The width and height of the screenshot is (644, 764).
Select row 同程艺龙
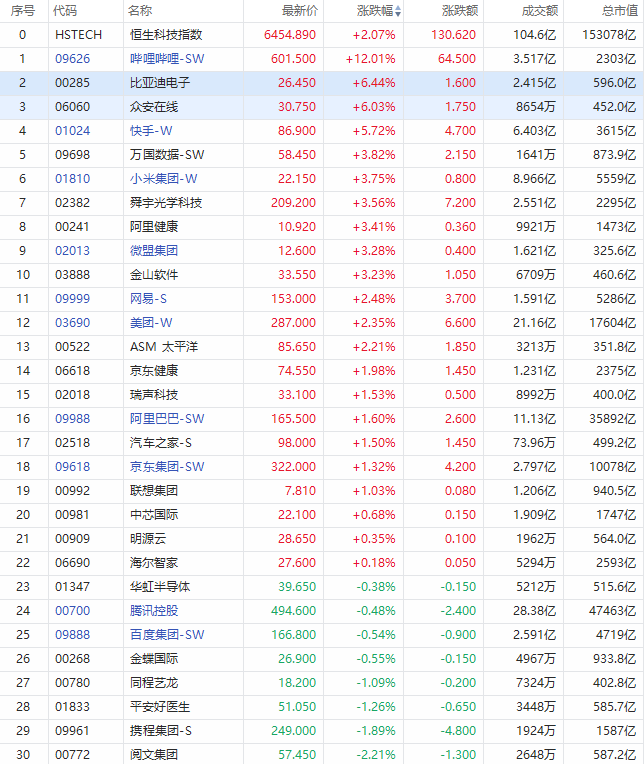coord(322,683)
